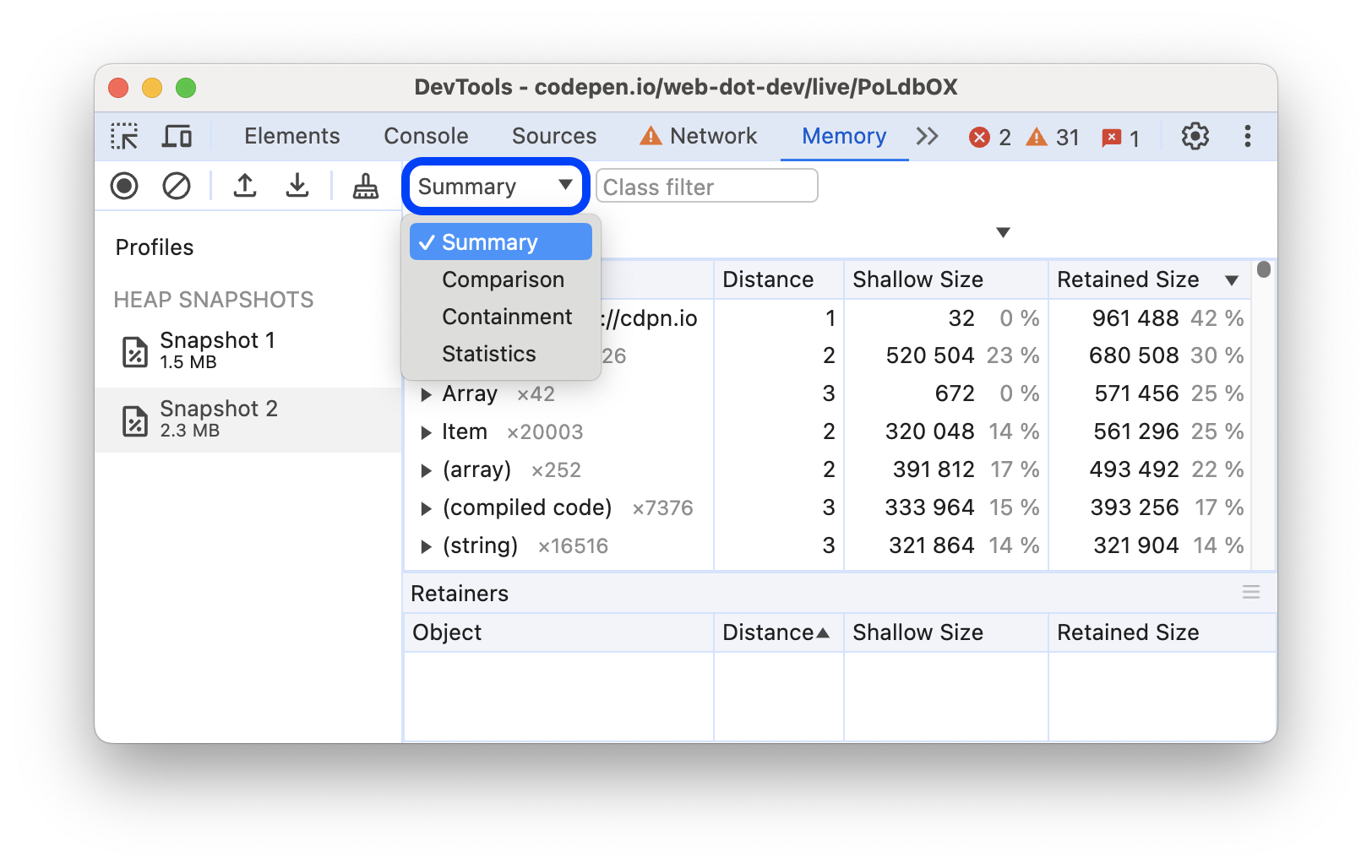Load a profile with the upload icon
Viewport: 1372px width, 868px height.
[x=245, y=186]
